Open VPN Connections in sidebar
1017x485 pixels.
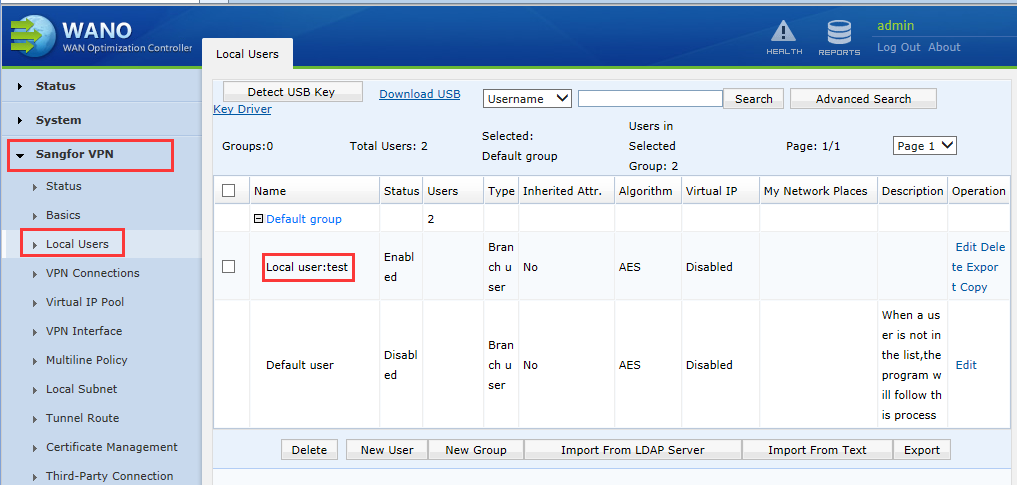click(92, 273)
